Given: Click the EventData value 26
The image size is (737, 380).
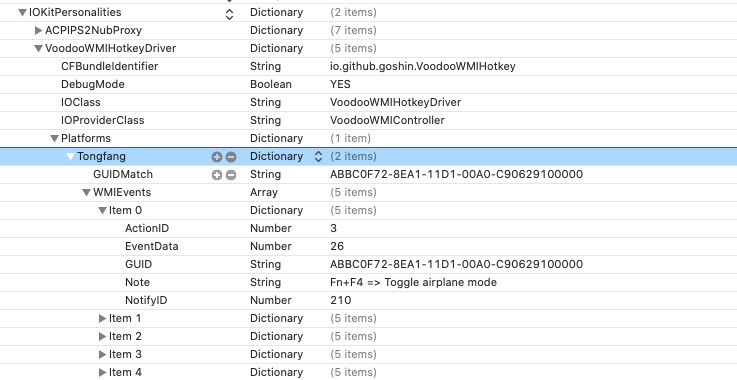Looking at the screenshot, I should coord(337,246).
